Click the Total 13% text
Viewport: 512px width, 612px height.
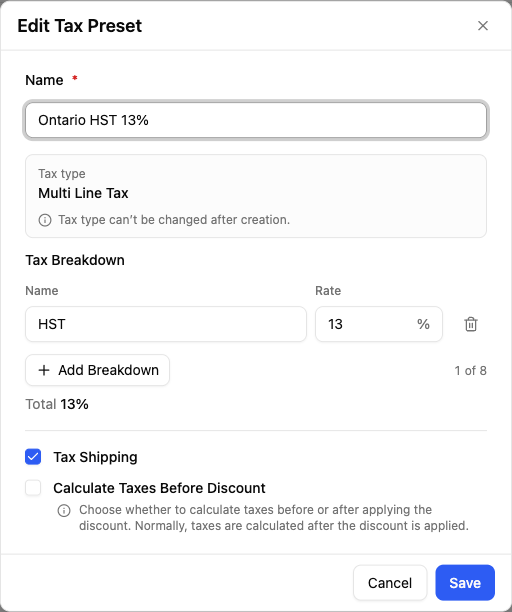57,404
